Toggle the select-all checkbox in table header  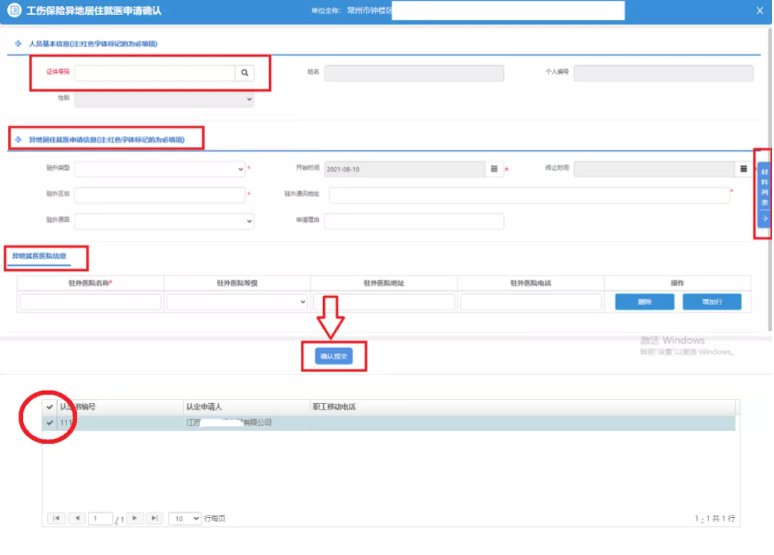pyautogui.click(x=50, y=407)
